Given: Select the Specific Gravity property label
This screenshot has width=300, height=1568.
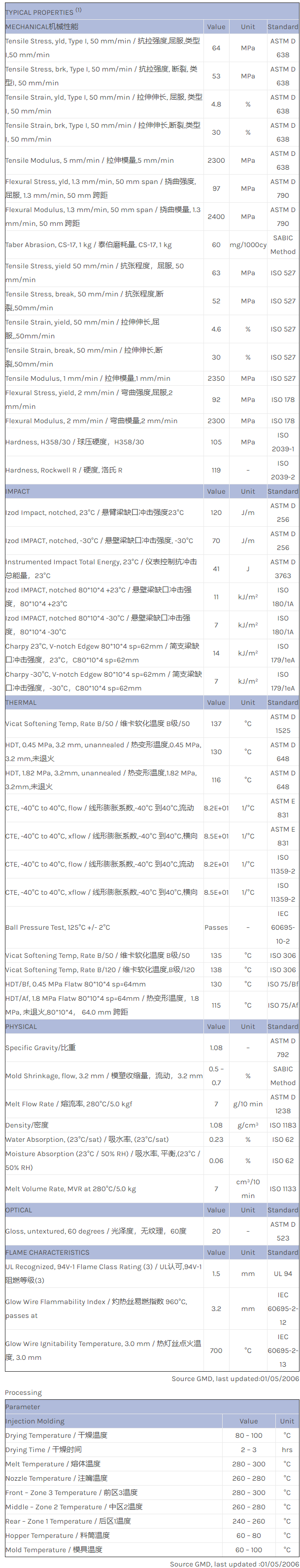Looking at the screenshot, I should point(41,1048).
